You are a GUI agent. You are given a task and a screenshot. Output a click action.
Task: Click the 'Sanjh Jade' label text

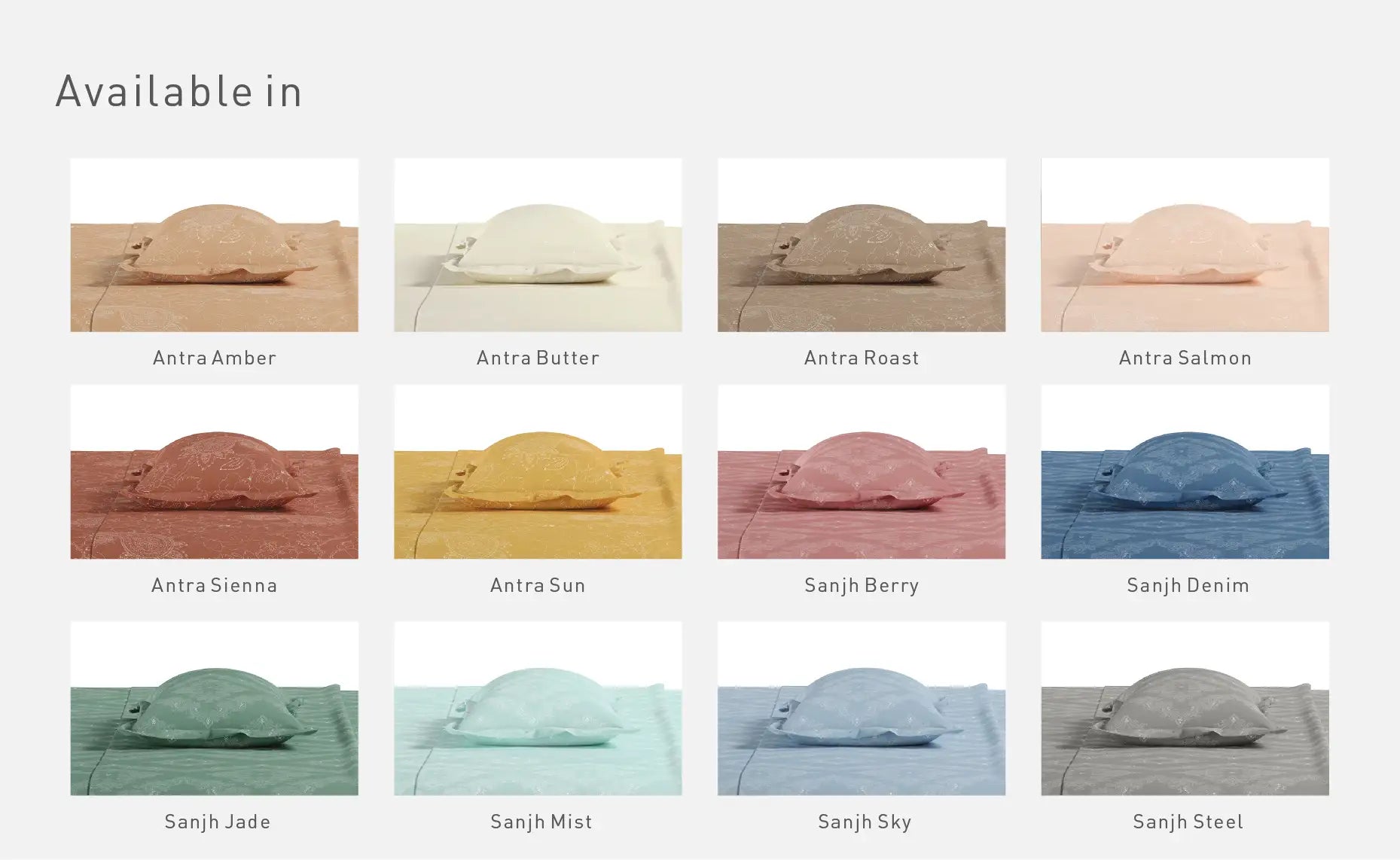pos(218,822)
